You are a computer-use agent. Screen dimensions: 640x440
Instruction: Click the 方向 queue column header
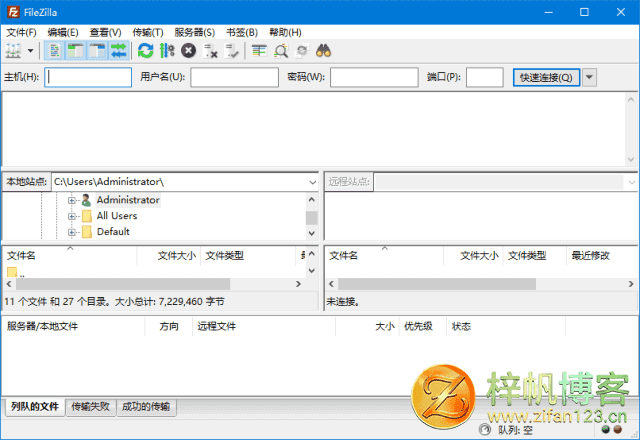coord(169,326)
